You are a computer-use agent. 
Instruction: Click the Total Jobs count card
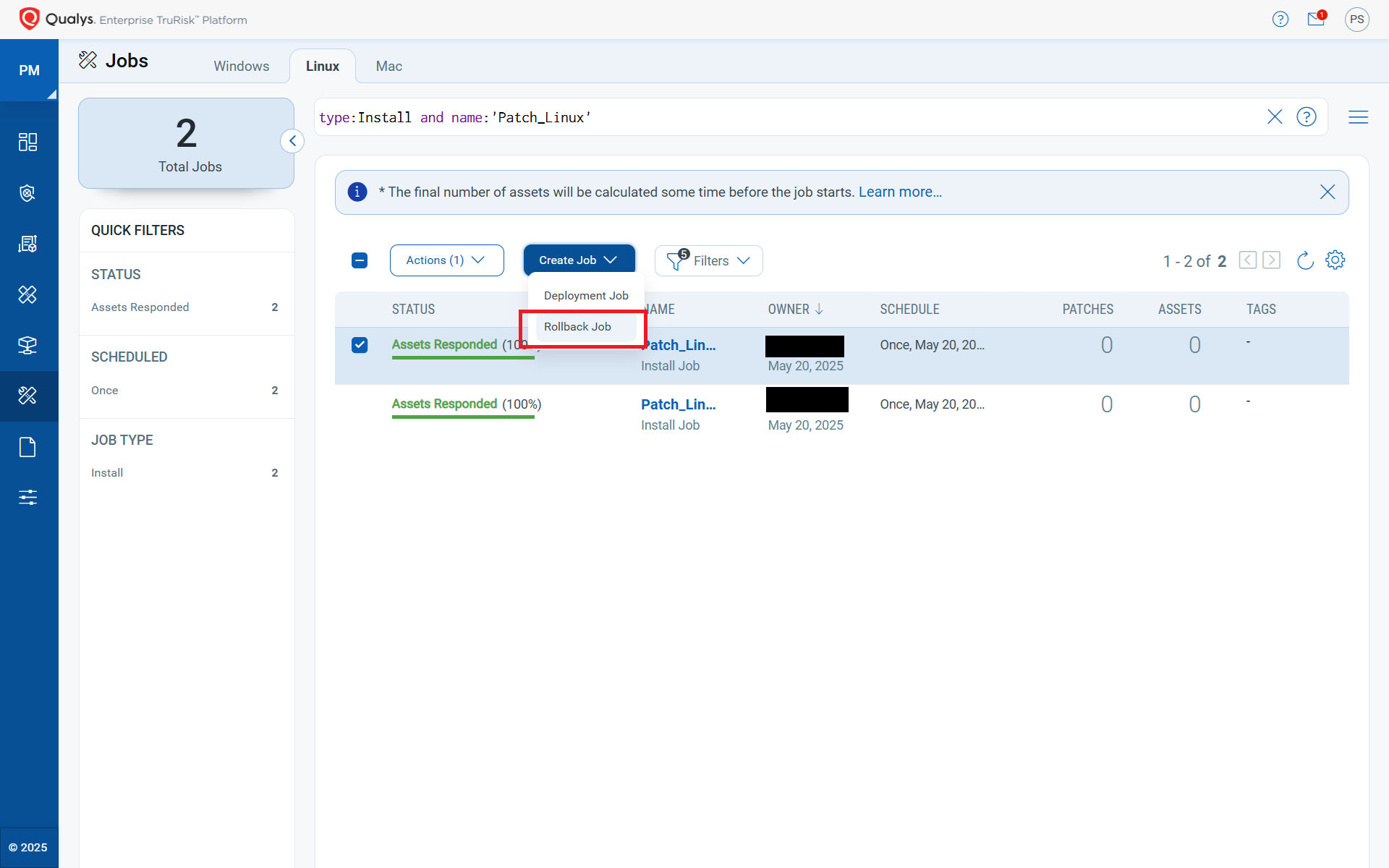pos(187,143)
